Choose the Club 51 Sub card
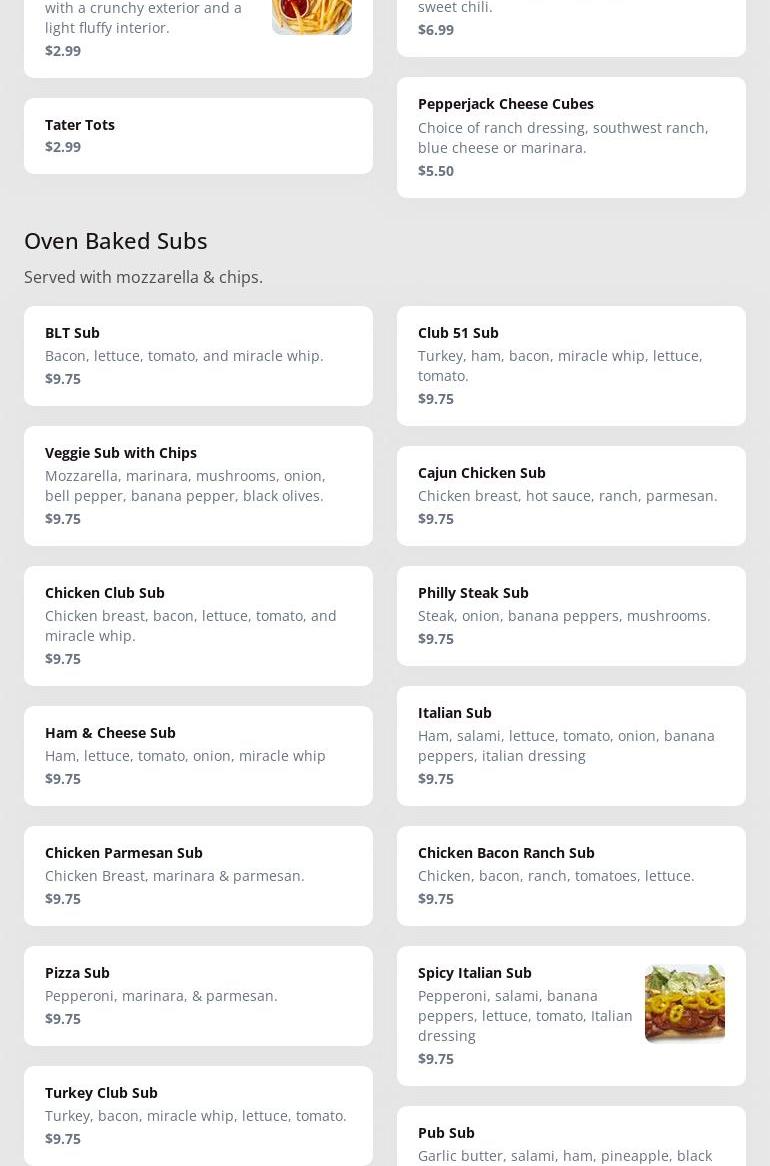The height and width of the screenshot is (1166, 770). click(x=570, y=365)
